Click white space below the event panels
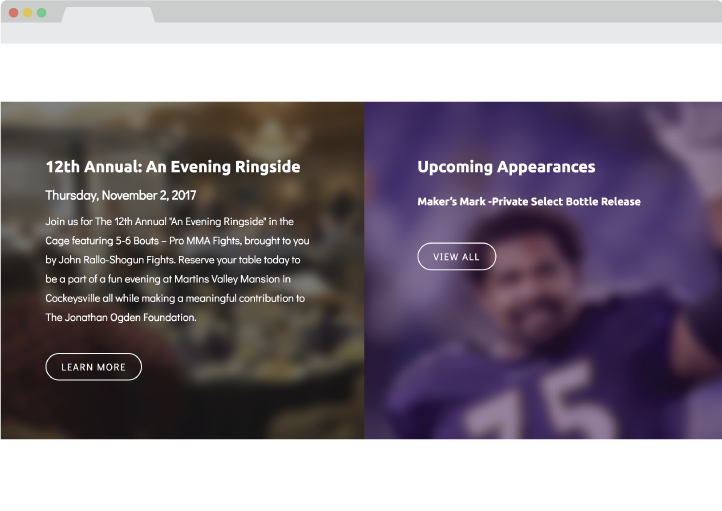This screenshot has width=722, height=511. click(x=361, y=474)
